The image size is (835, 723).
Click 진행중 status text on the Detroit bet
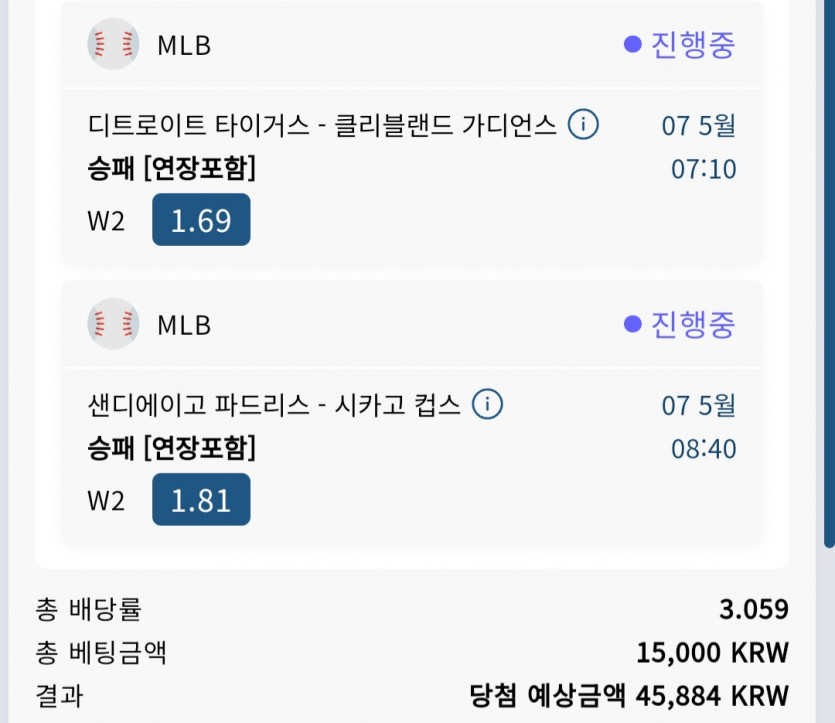[x=693, y=45]
